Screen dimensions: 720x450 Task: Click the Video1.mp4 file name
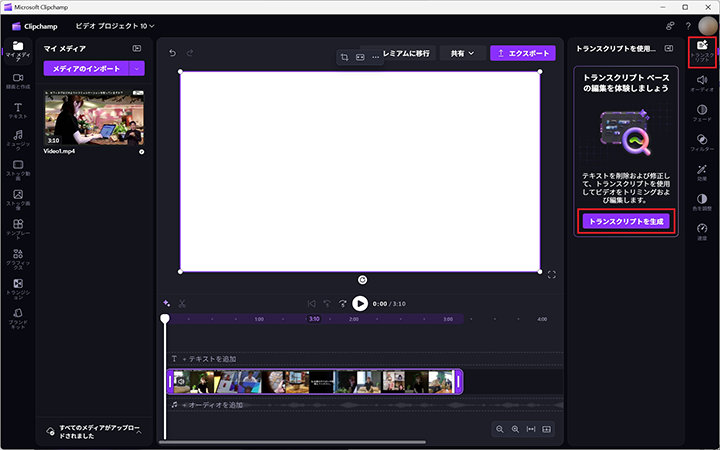(59, 151)
